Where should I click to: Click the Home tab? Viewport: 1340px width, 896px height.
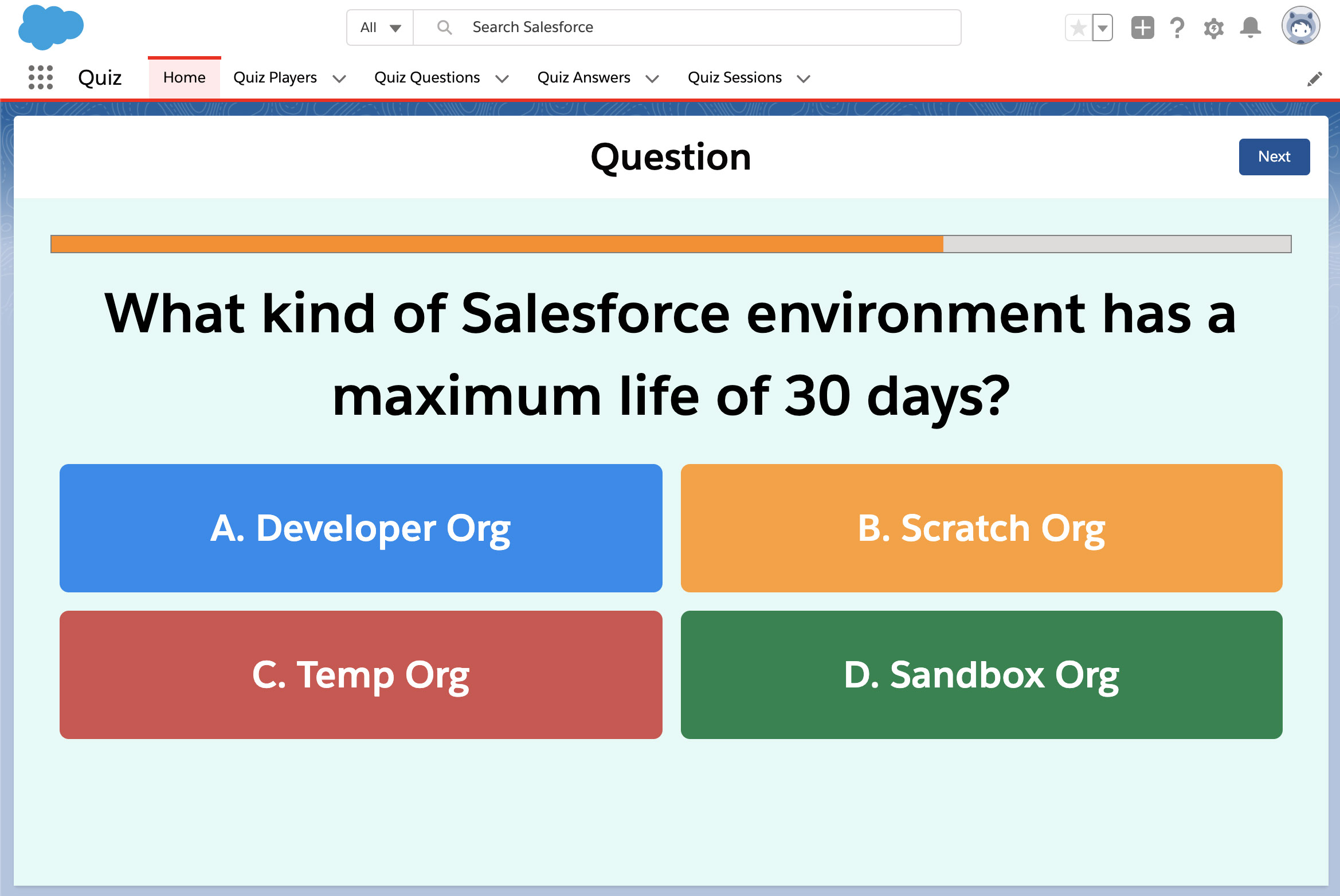click(x=184, y=77)
